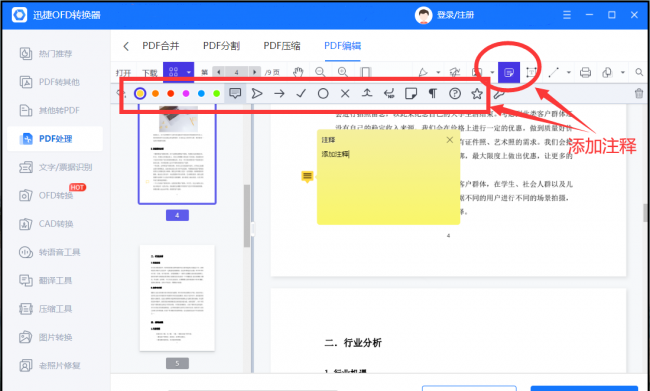This screenshot has height=391, width=650.
Task: Select the cross mark annotation icon
Action: (x=345, y=94)
